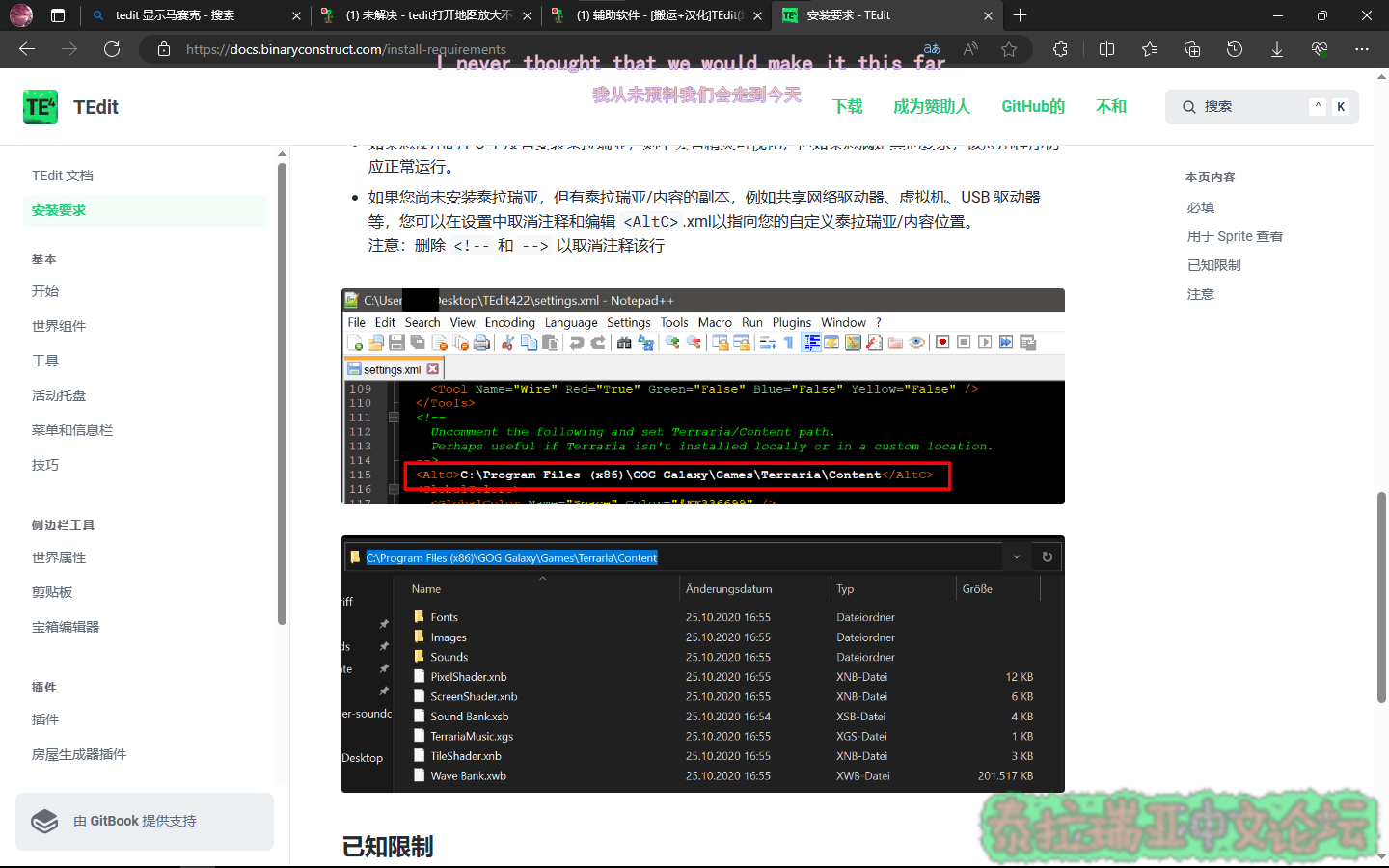Open 世界属性 page in sidebar
Viewport: 1389px width, 868px height.
point(59,557)
